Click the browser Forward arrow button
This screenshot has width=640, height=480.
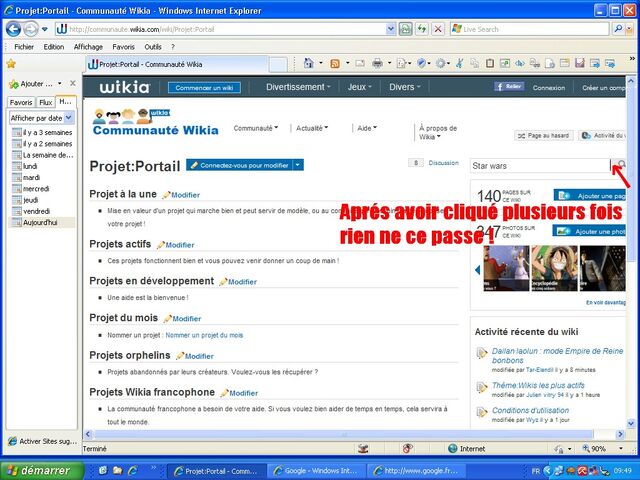[30, 29]
